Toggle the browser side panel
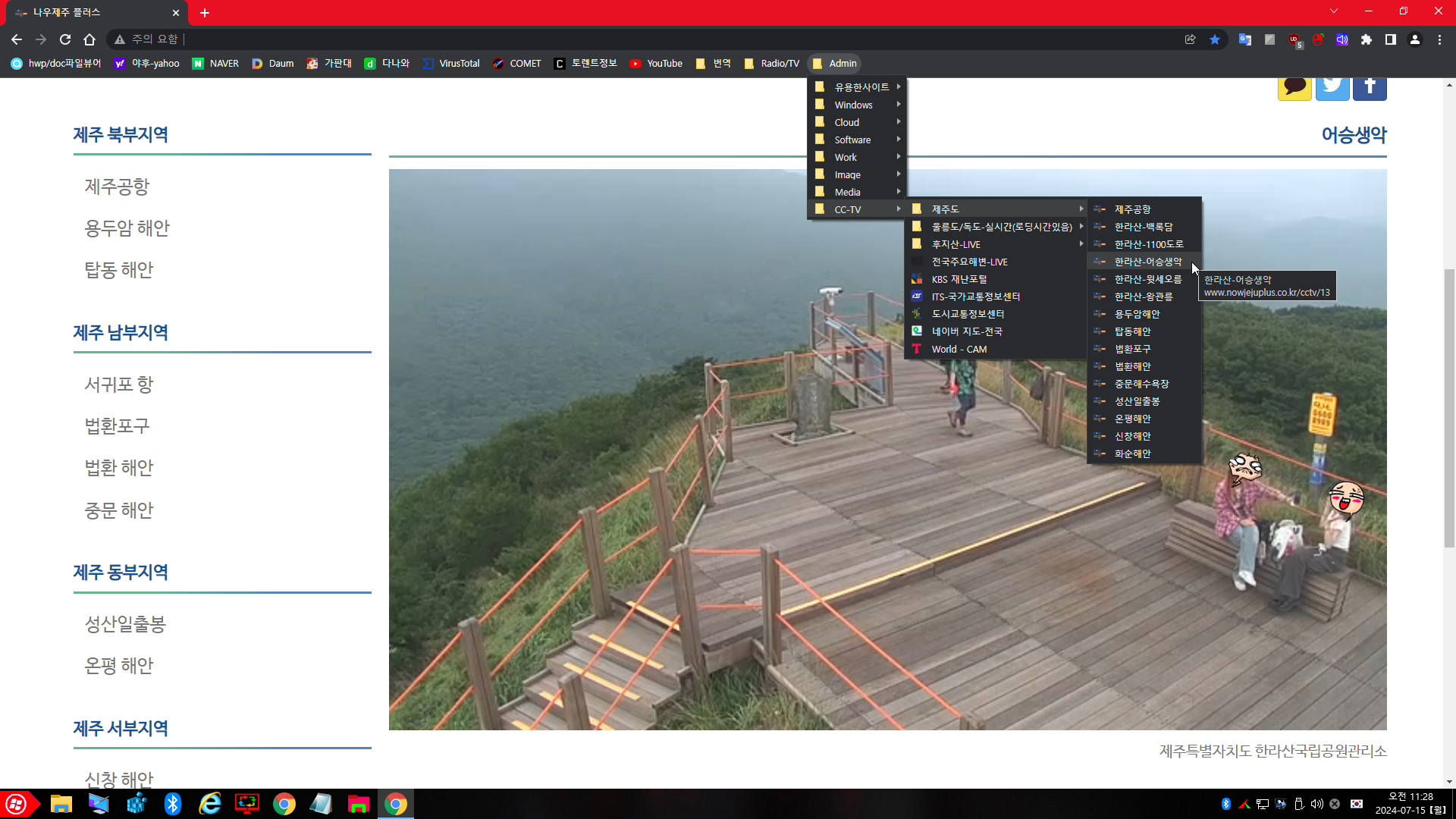 pos(1391,39)
